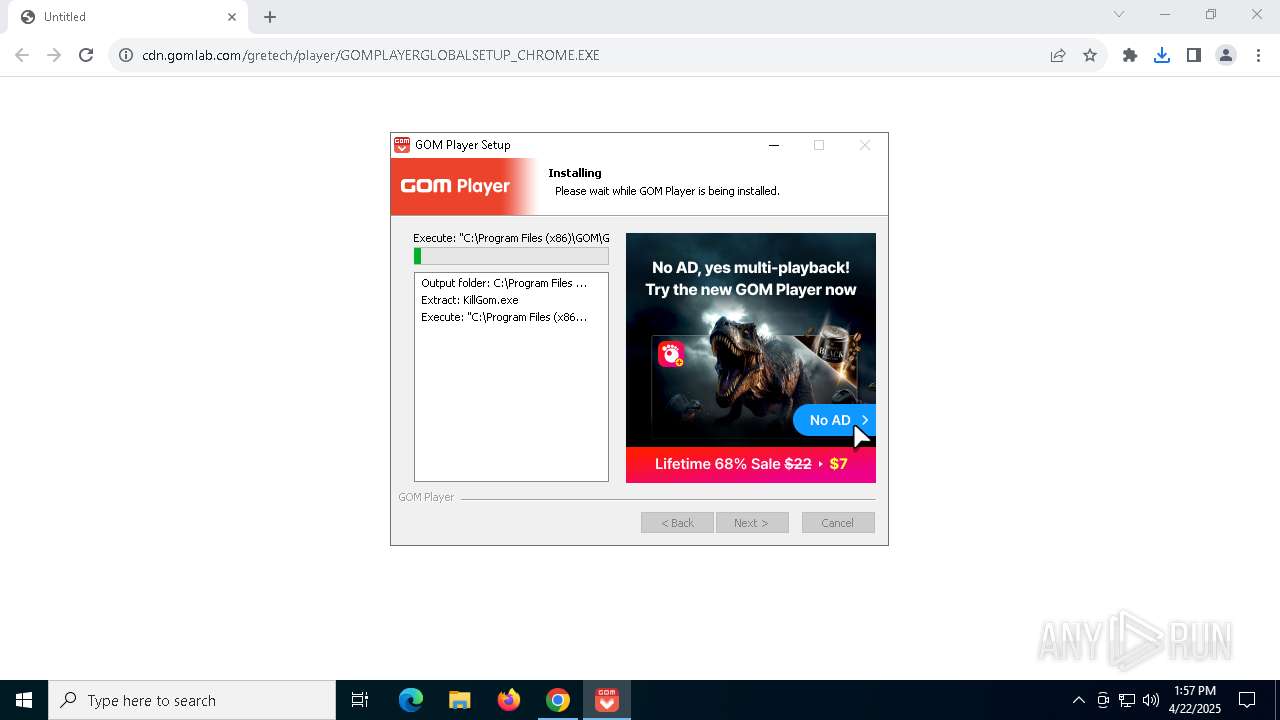Screen dimensions: 1280x720
Task: Share this page icon in address bar
Action: pyautogui.click(x=1058, y=55)
